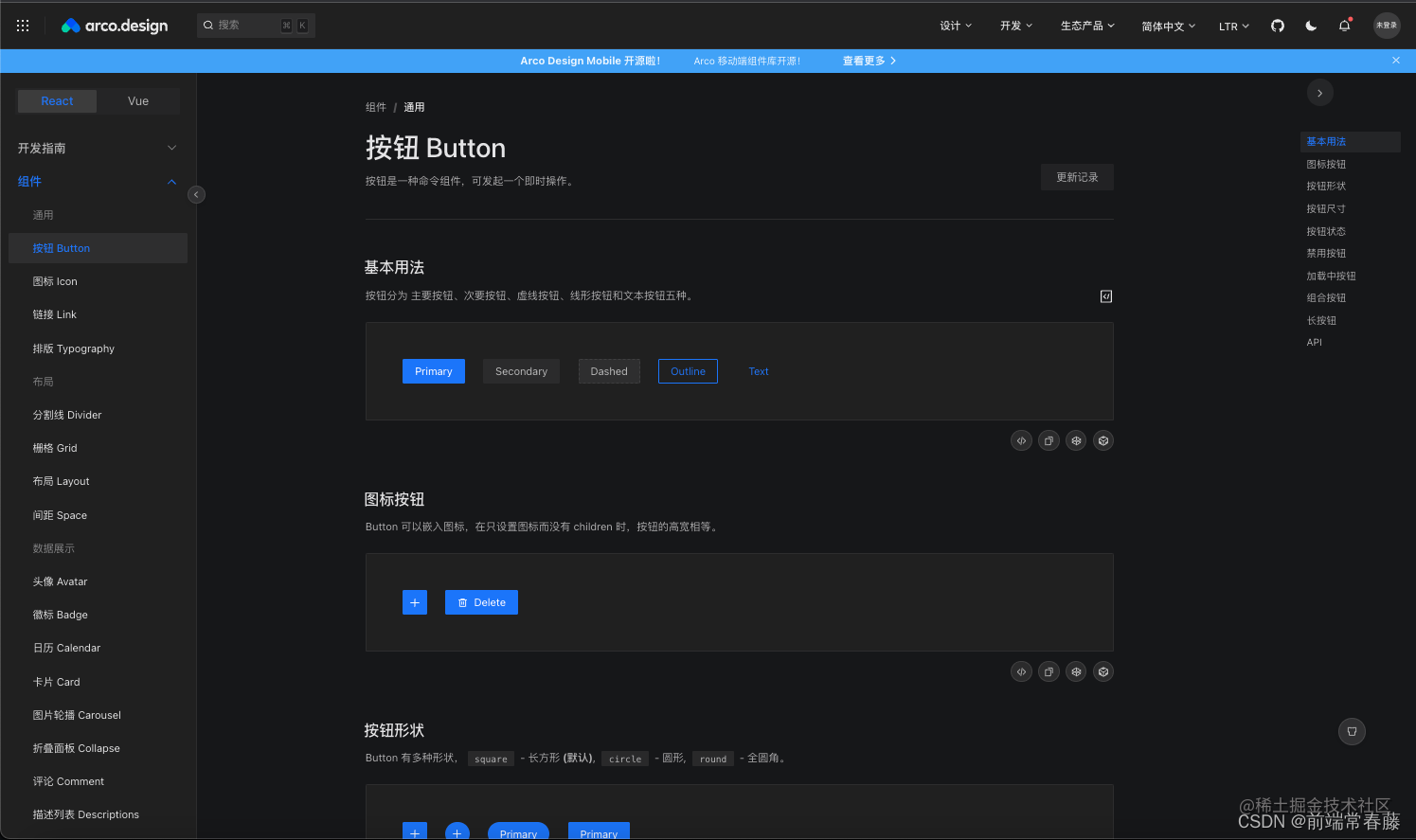Click 查看更多 in the banner

869,61
